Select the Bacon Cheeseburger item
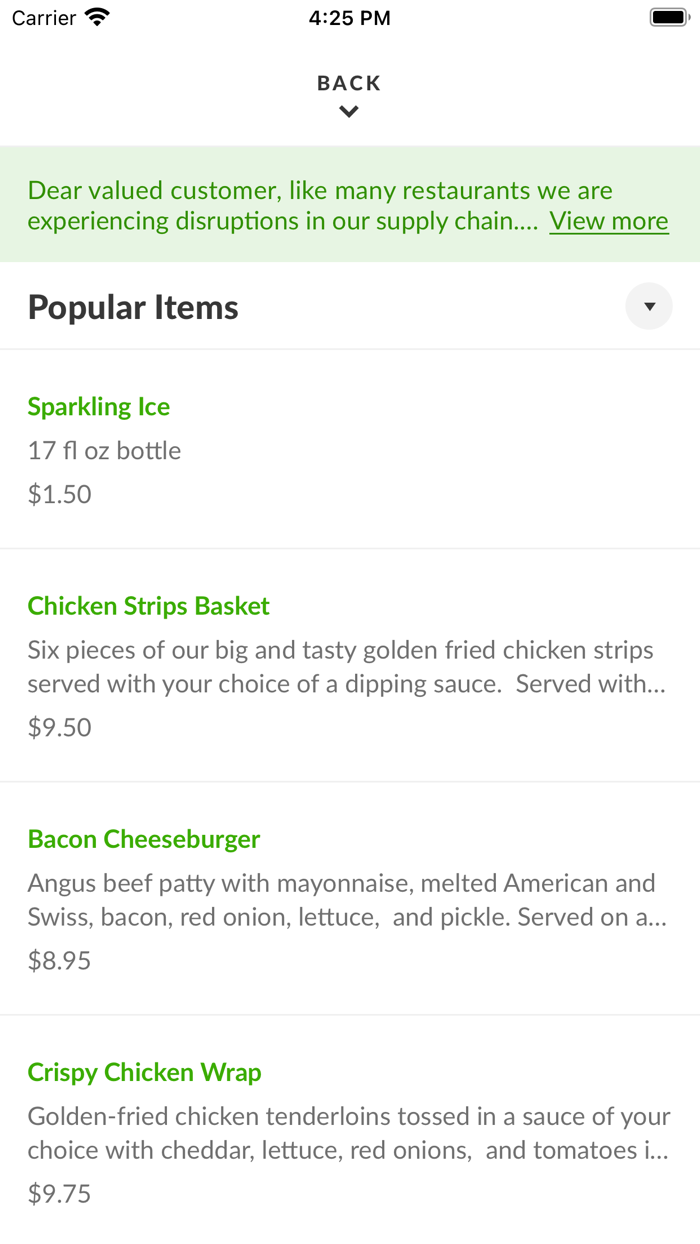700x1244 pixels. (144, 839)
